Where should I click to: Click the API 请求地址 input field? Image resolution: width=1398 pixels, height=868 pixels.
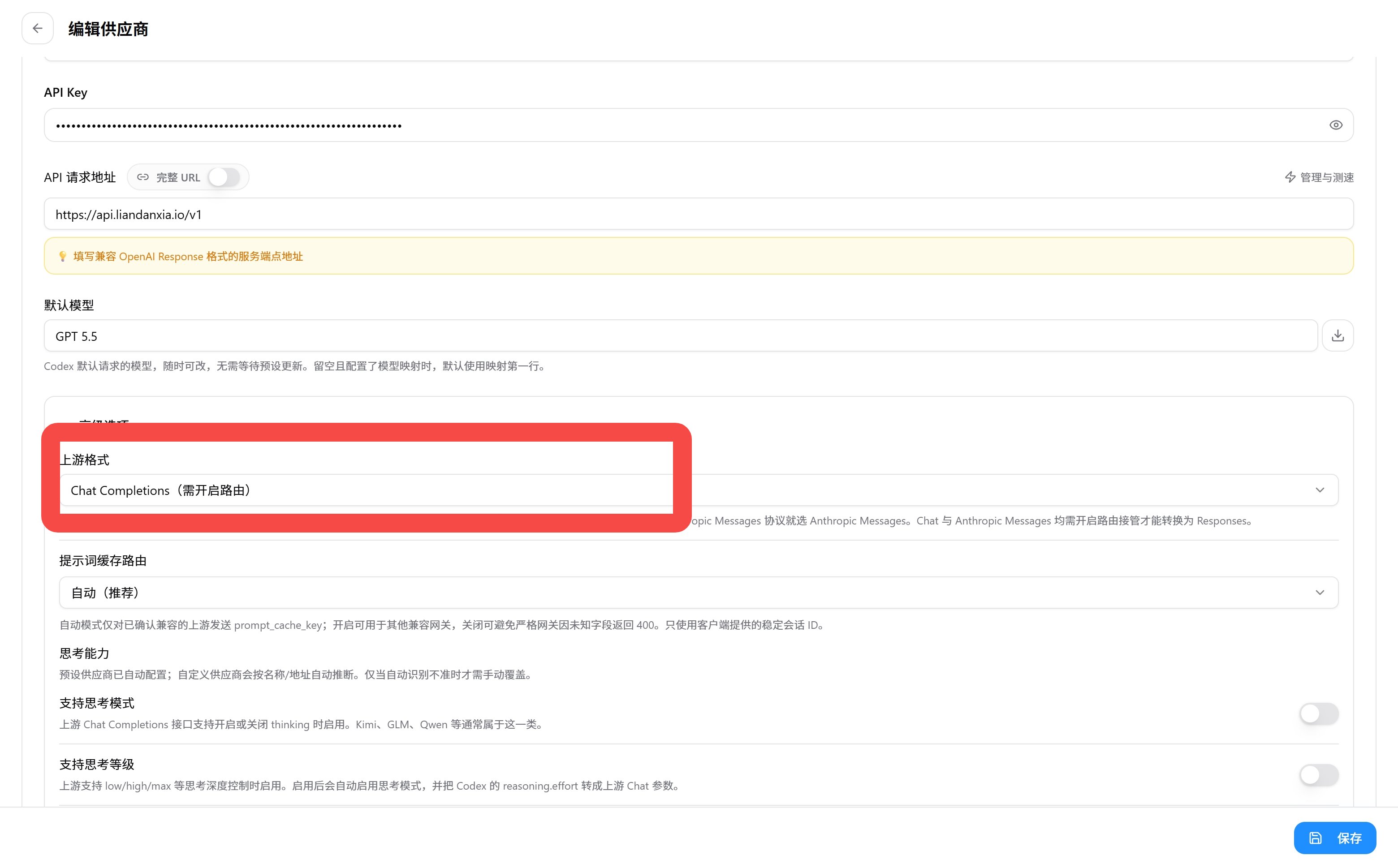point(699,214)
